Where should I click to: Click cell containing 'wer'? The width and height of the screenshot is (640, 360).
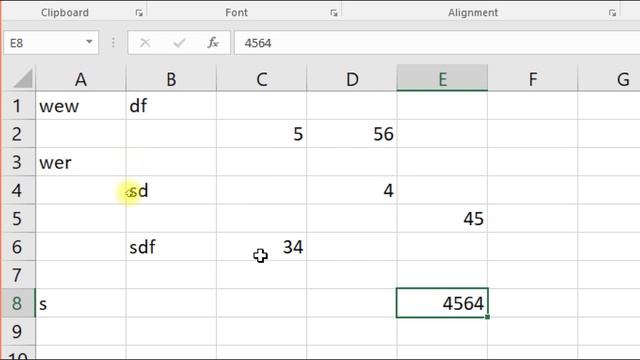point(81,162)
